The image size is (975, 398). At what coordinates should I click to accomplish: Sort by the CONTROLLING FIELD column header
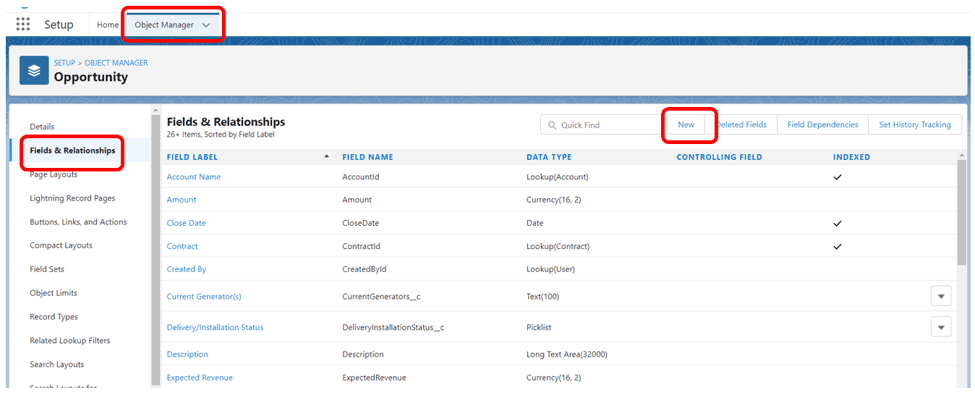(x=719, y=157)
